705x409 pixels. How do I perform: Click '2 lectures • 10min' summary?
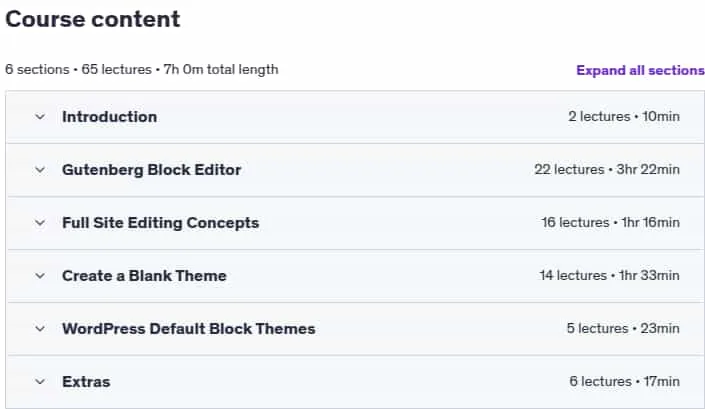tap(624, 116)
